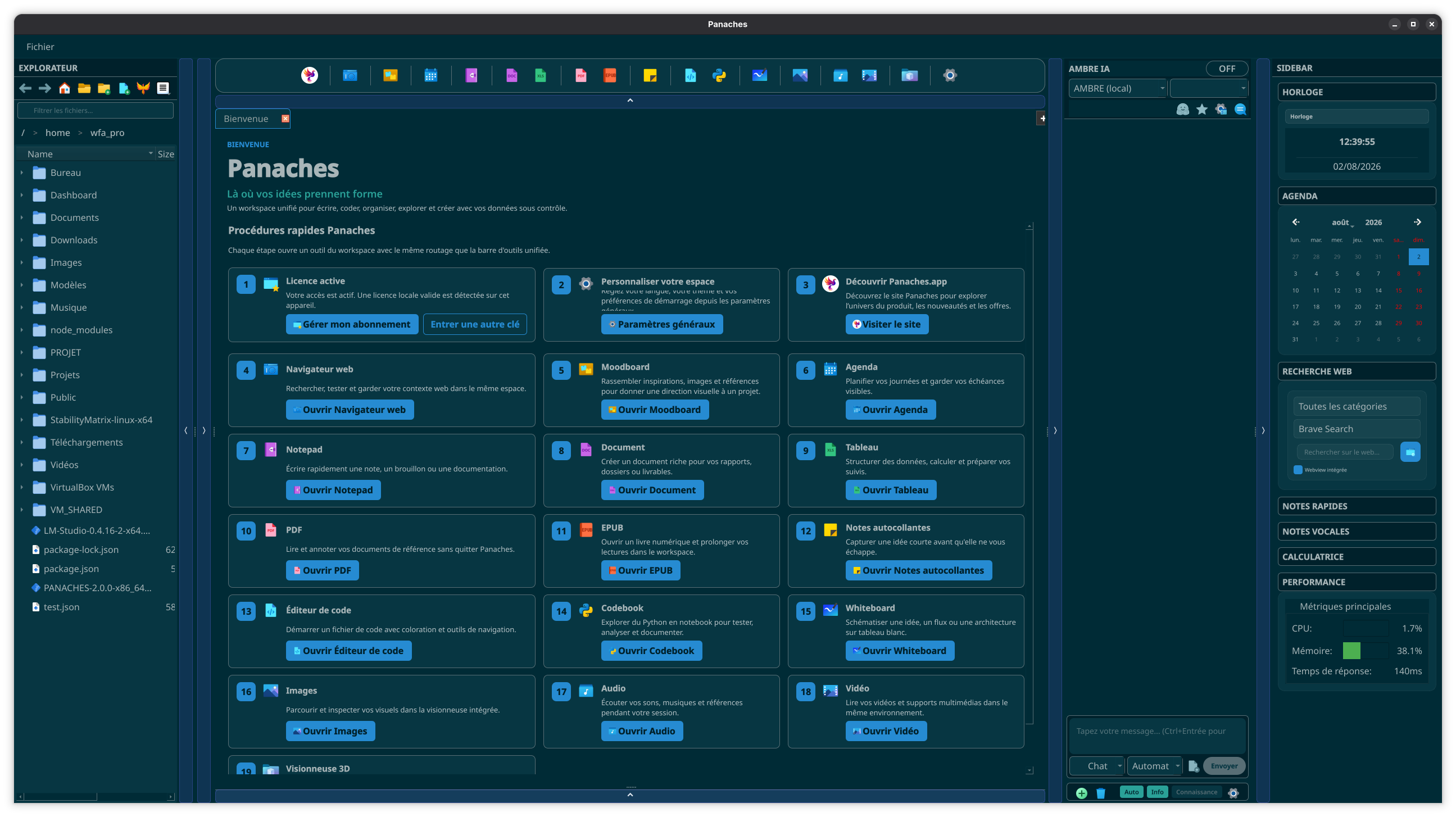Click Ouvrir Codebook button
Image resolution: width=1456 pixels, height=817 pixels.
click(651, 651)
